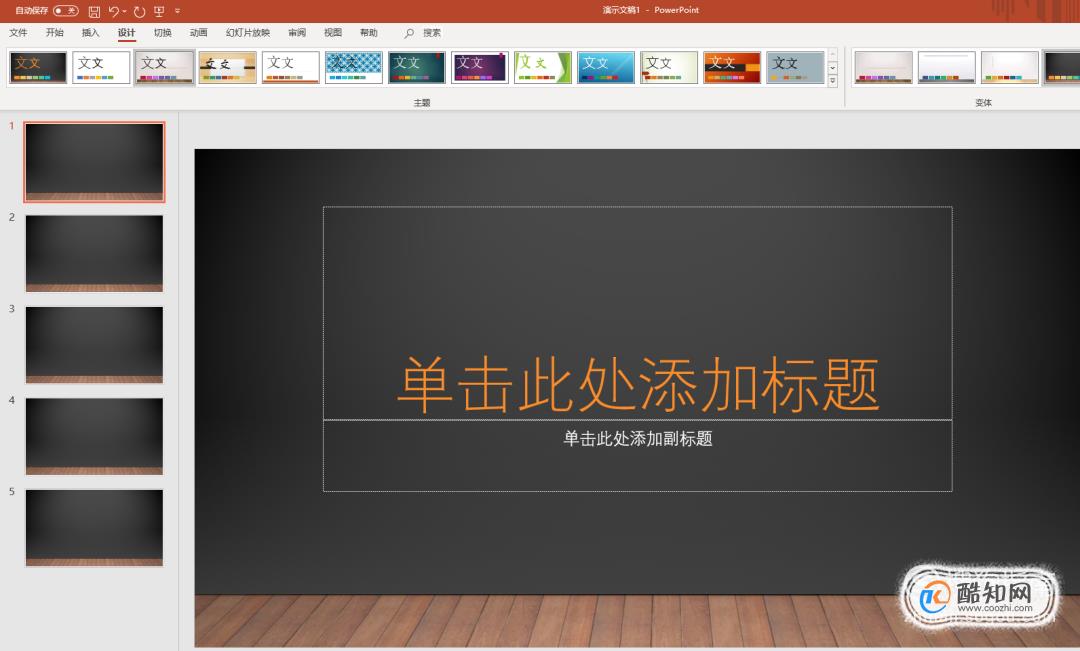The image size is (1080, 651).
Task: Apply the white theme with orange underline
Action: [291, 68]
